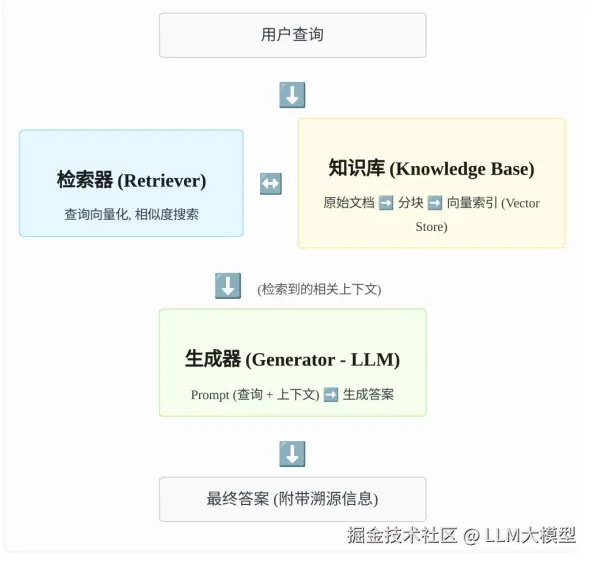The width and height of the screenshot is (592, 561).
Task: Click the down arrow above 最终答案 box
Action: 292,454
